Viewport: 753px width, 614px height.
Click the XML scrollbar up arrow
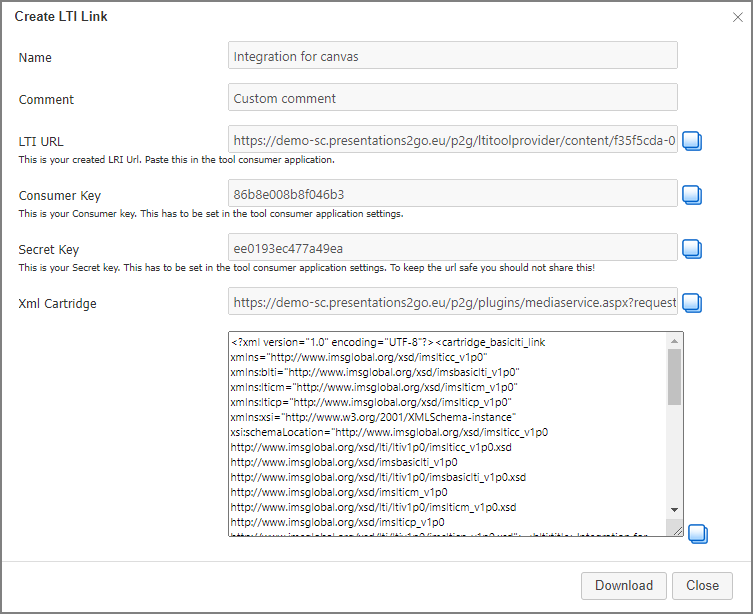click(x=674, y=341)
